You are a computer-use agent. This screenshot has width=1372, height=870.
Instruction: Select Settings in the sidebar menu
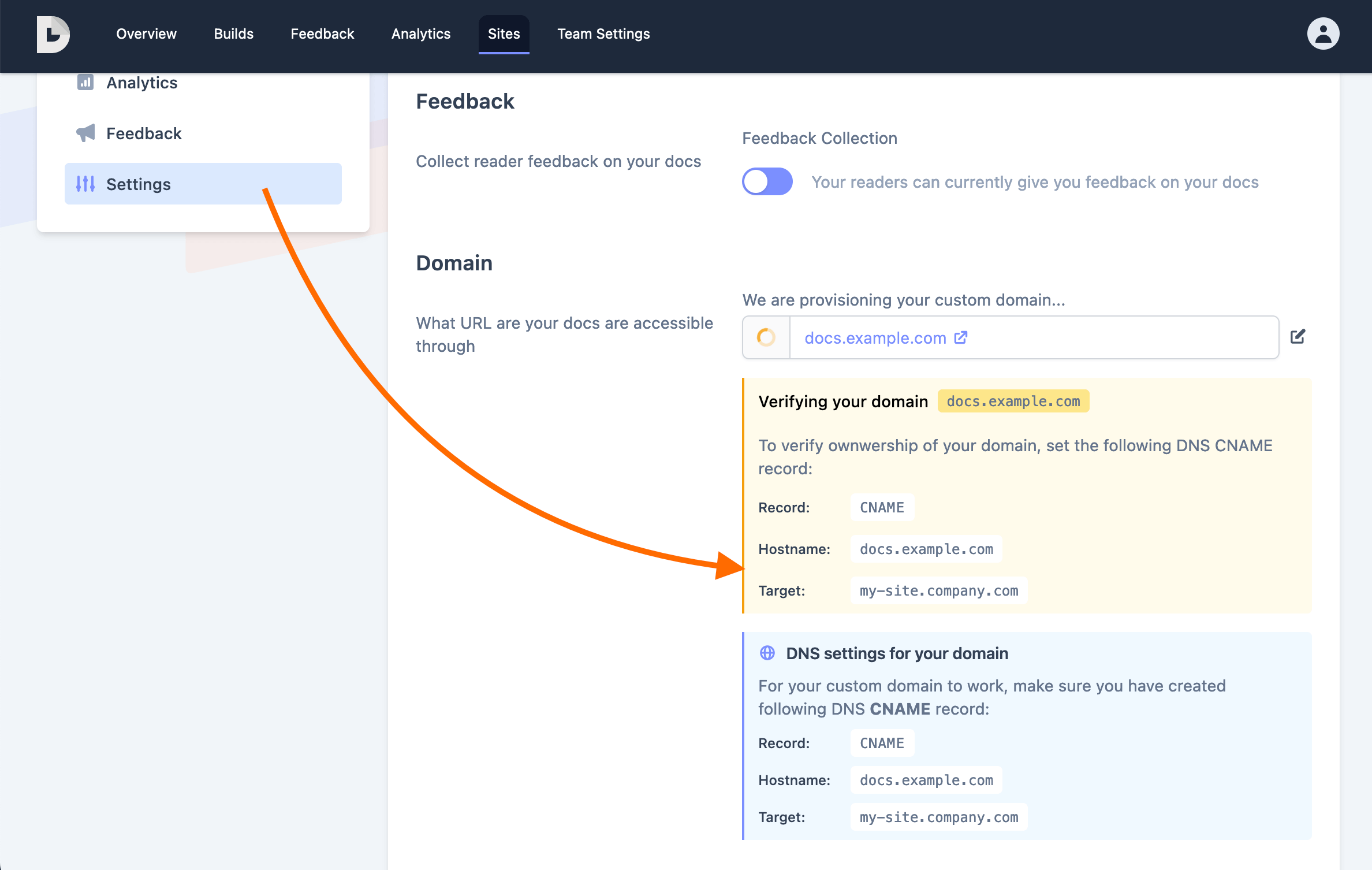click(x=139, y=184)
